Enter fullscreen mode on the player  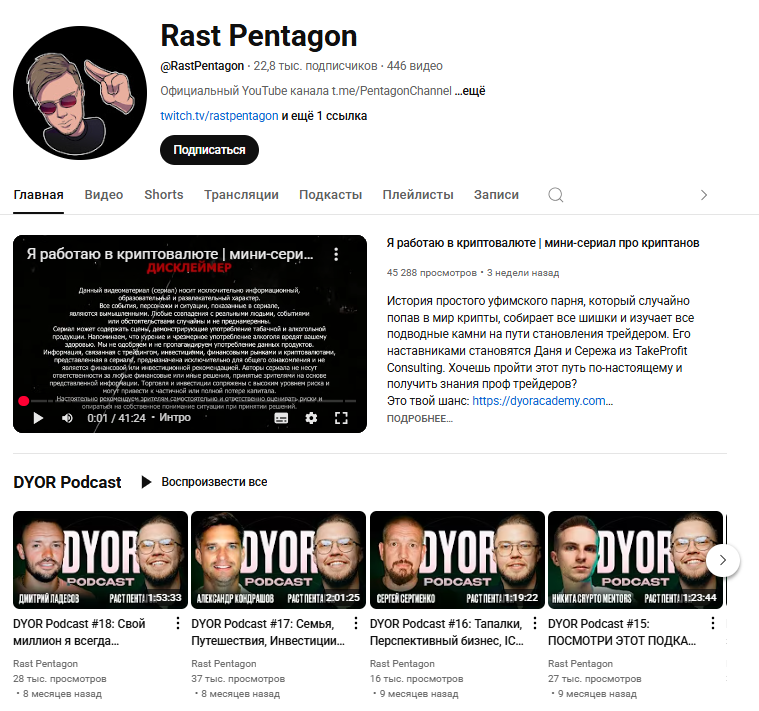coord(341,418)
